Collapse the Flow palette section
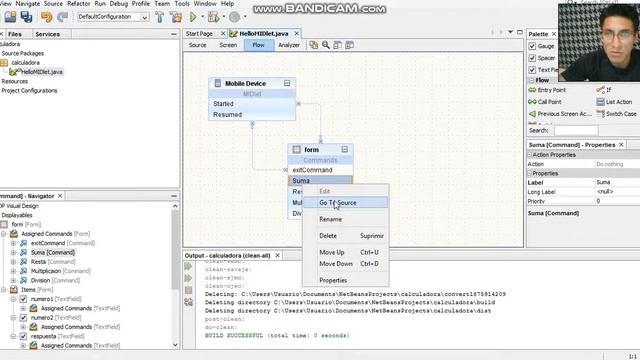 point(531,80)
